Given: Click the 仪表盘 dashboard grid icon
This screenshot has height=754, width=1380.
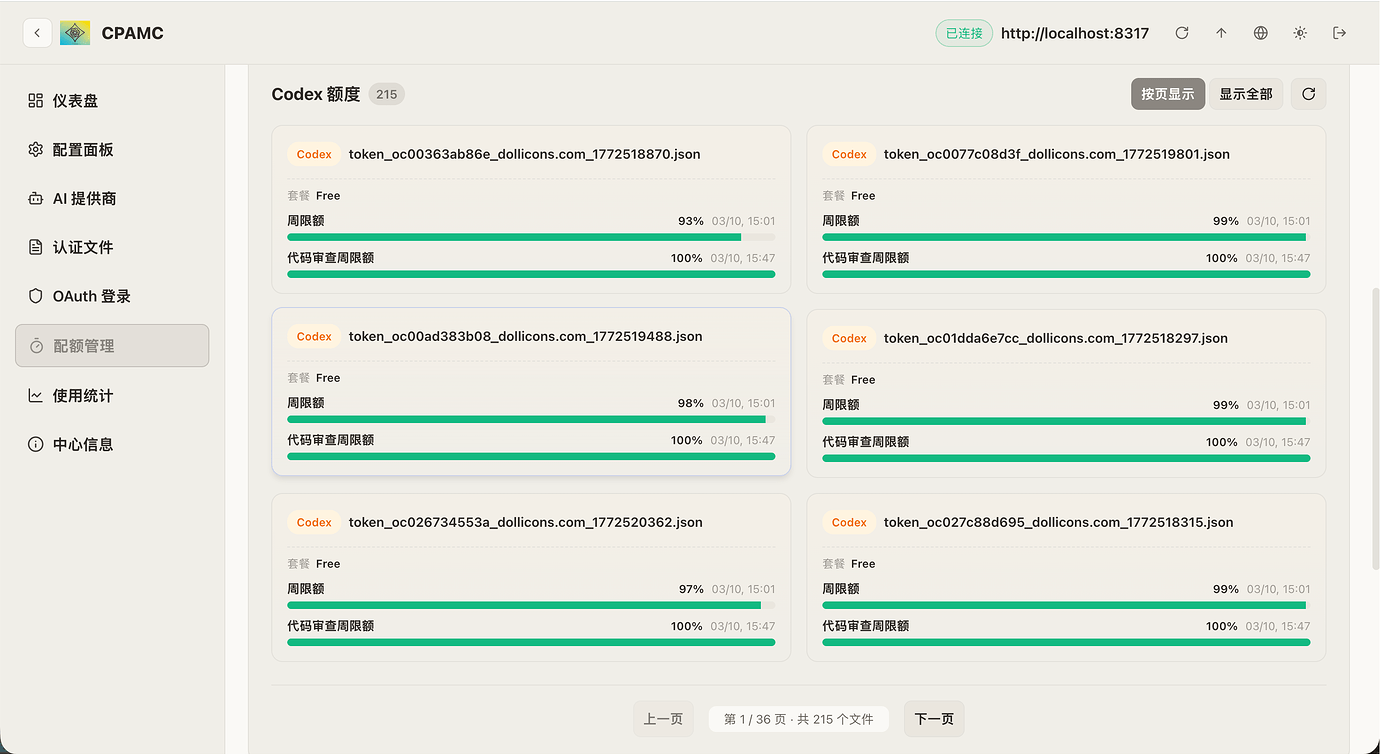Looking at the screenshot, I should (36, 100).
